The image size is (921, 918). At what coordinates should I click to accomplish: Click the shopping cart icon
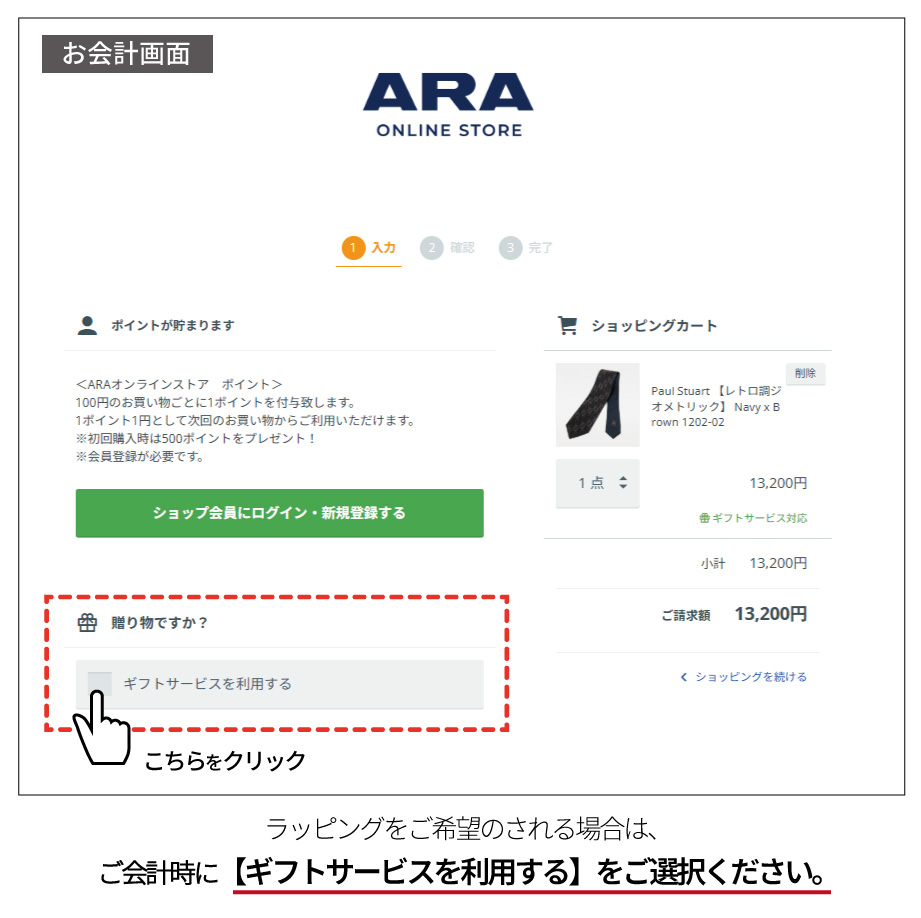pyautogui.click(x=567, y=325)
